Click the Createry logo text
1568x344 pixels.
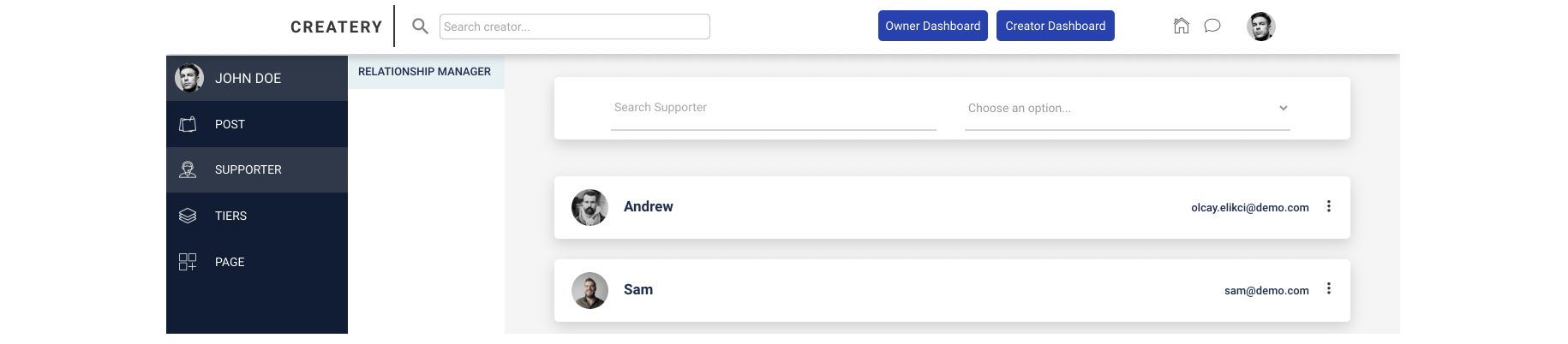coord(336,27)
